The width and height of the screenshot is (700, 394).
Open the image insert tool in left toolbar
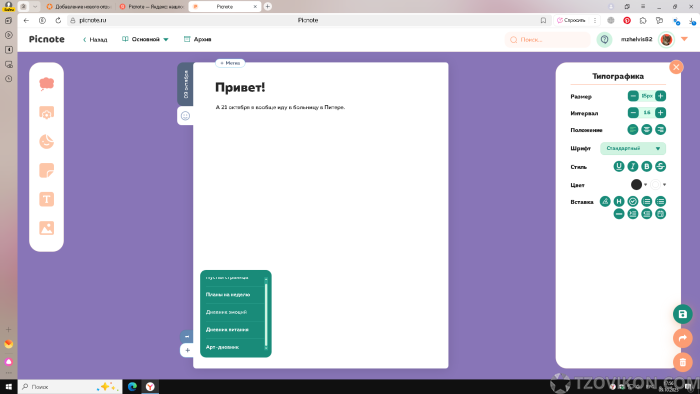(46, 228)
